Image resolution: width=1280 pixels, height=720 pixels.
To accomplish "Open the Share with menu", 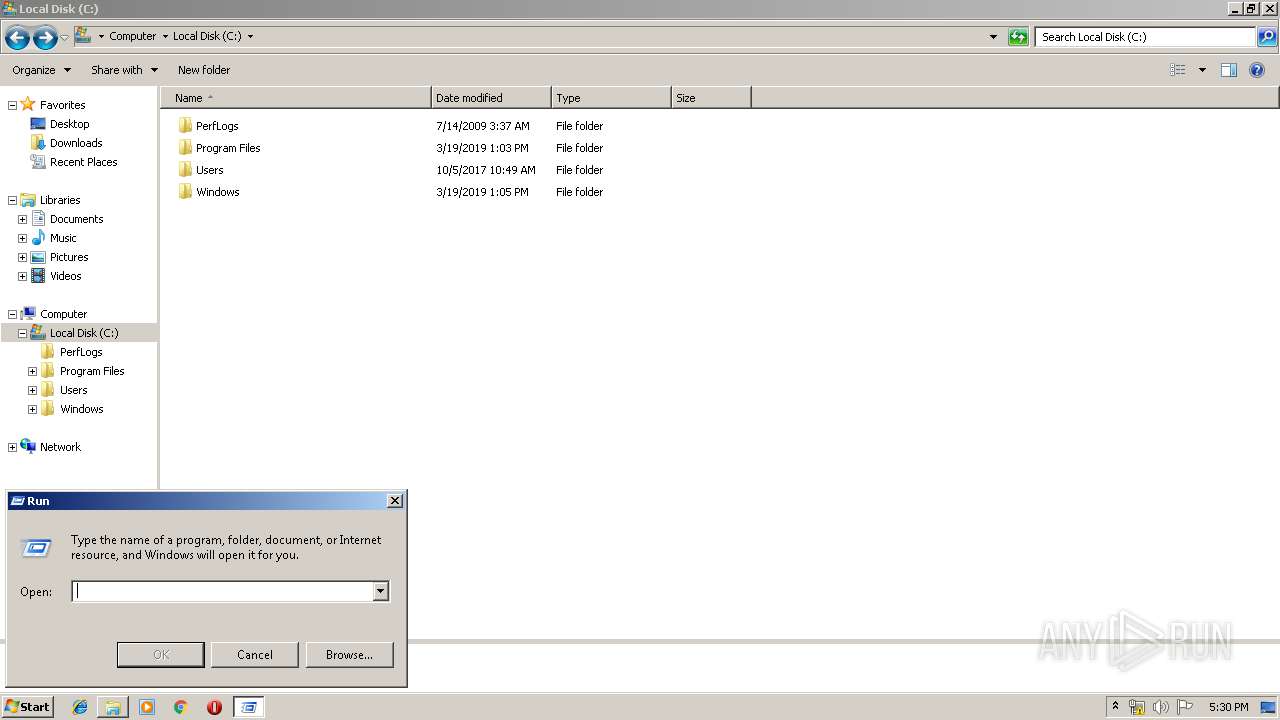I will click(x=124, y=70).
